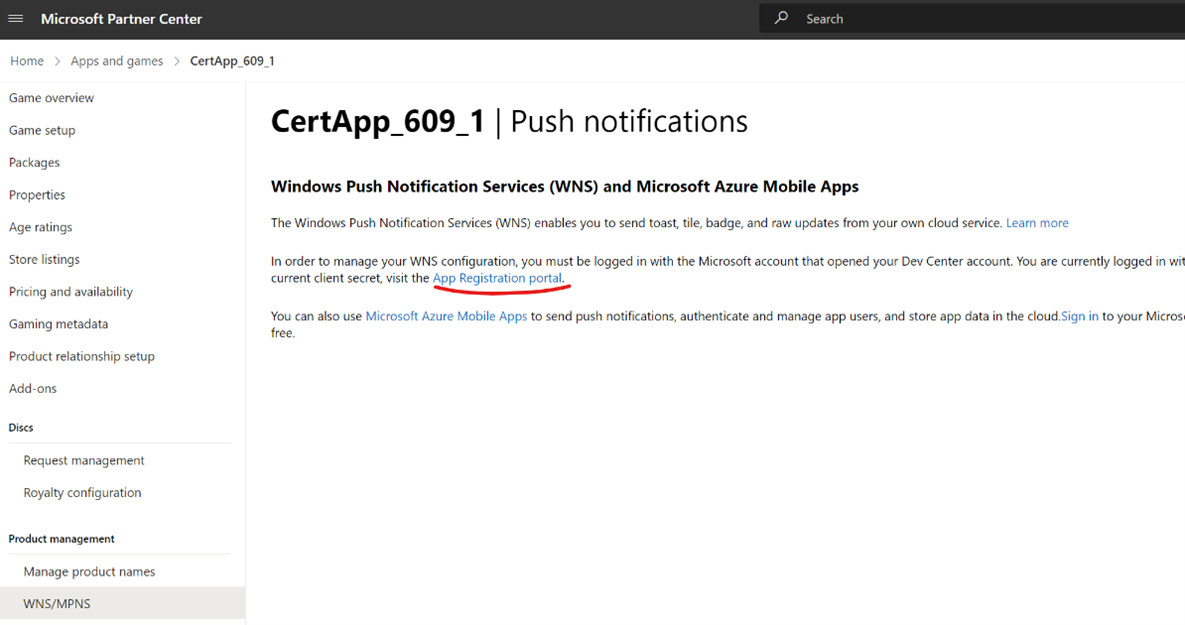
Task: Click the search magnifier icon
Action: pos(781,18)
